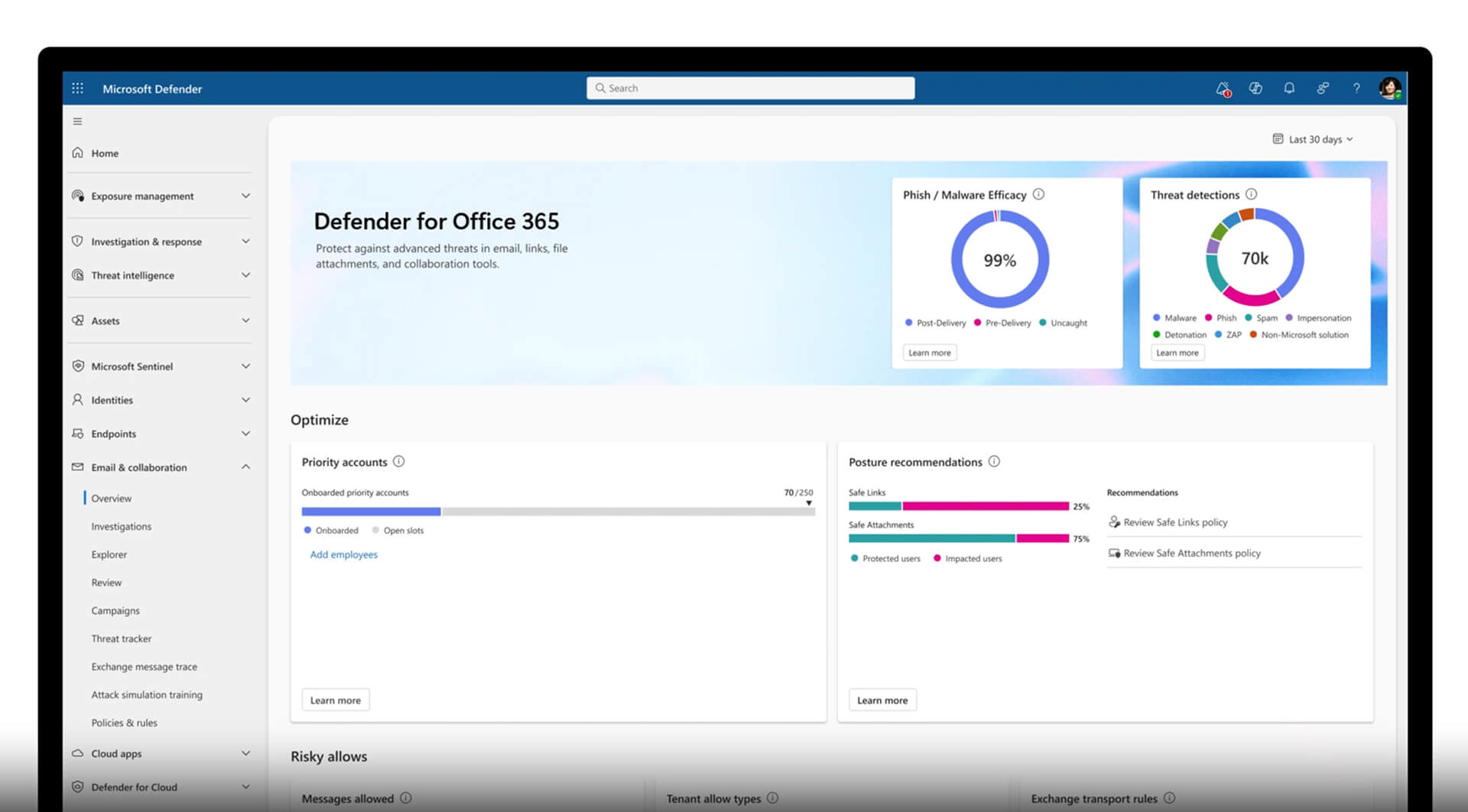1468x812 pixels.
Task: Open the Copilot icon in header
Action: (1255, 88)
